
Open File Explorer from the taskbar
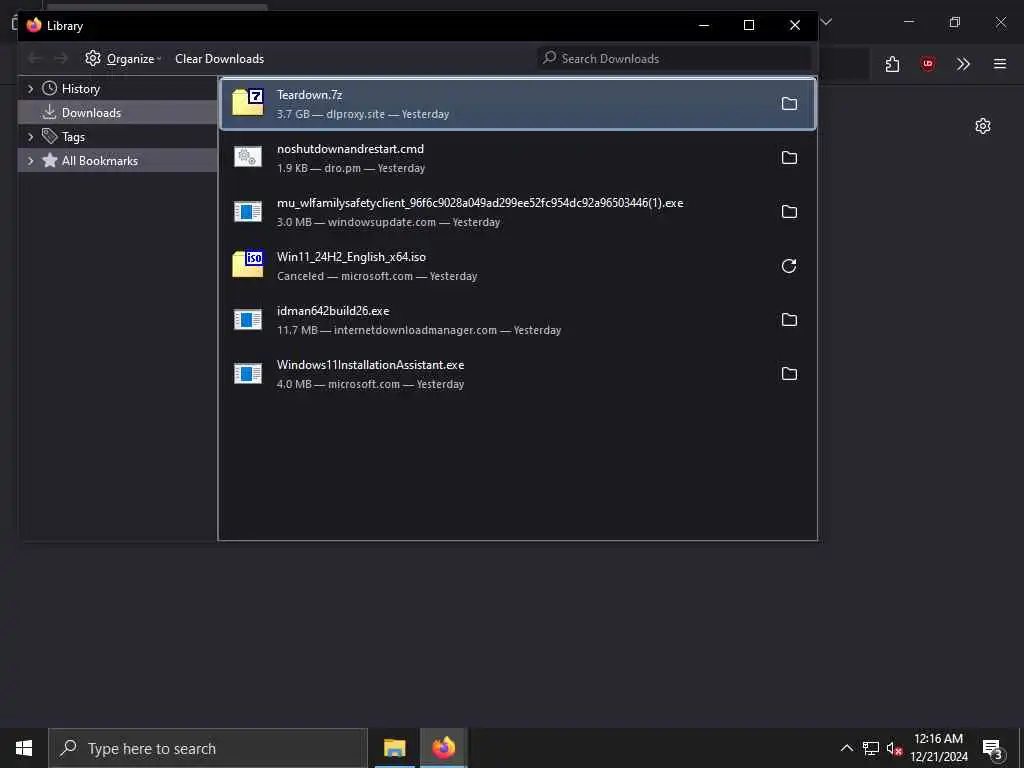(x=394, y=748)
